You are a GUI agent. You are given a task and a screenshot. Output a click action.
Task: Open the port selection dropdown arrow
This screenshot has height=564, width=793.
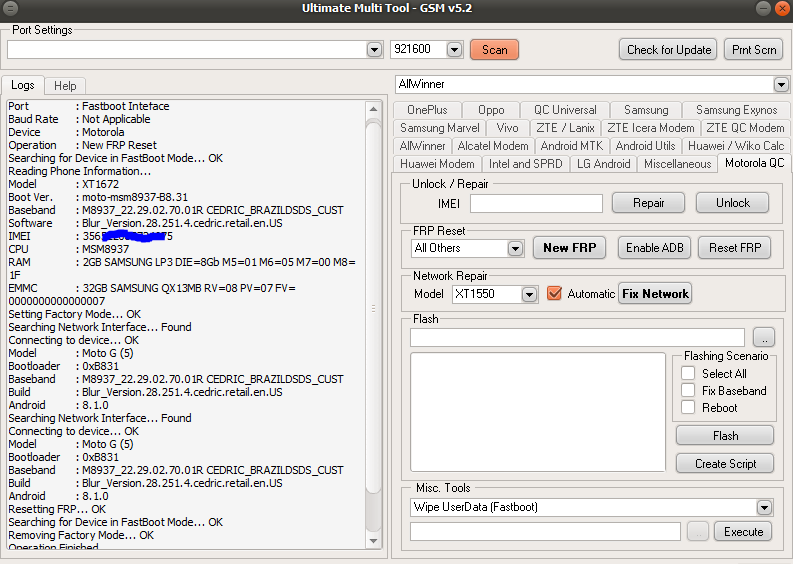coord(374,50)
